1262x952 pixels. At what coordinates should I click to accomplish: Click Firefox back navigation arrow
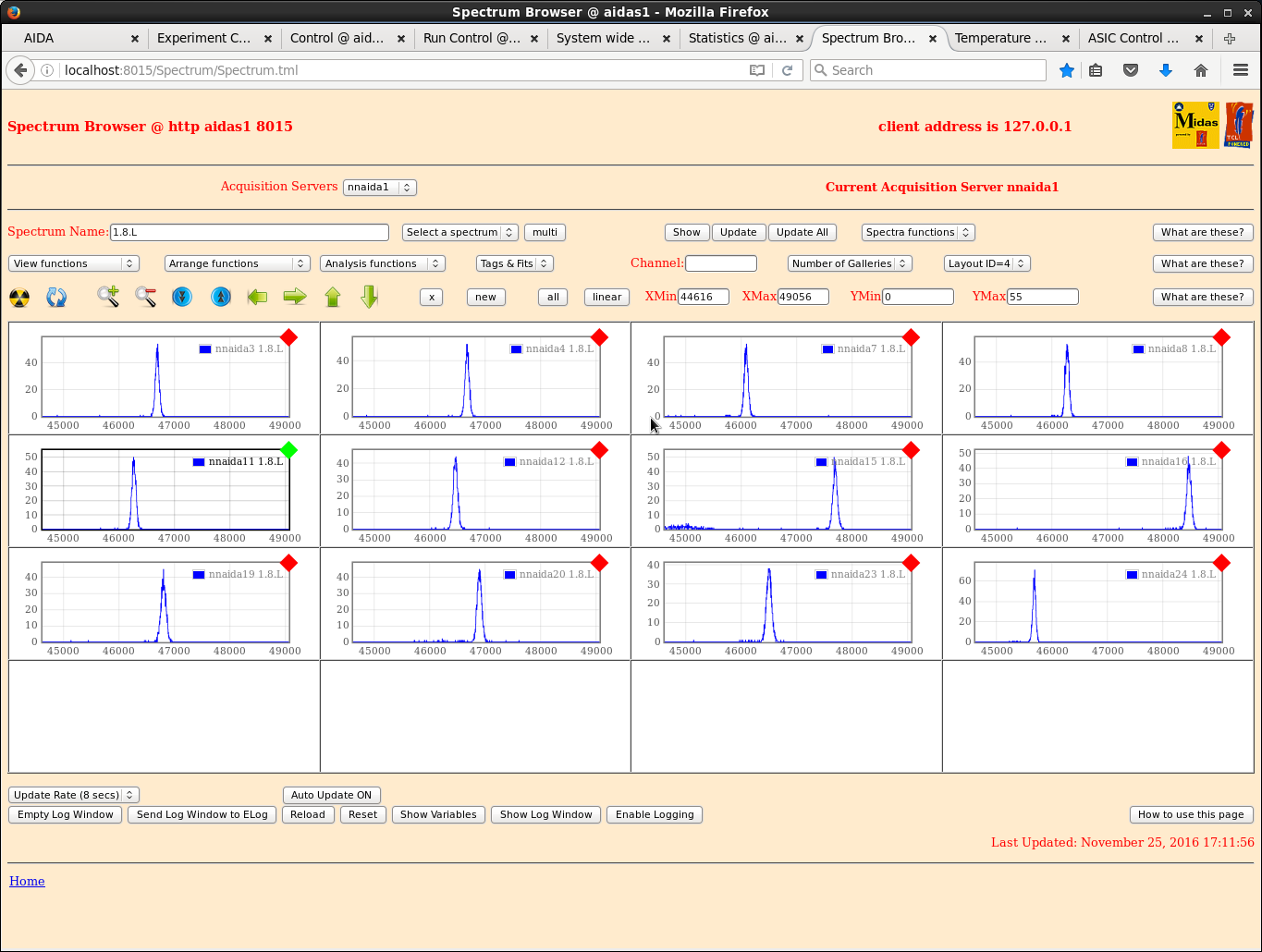point(20,70)
